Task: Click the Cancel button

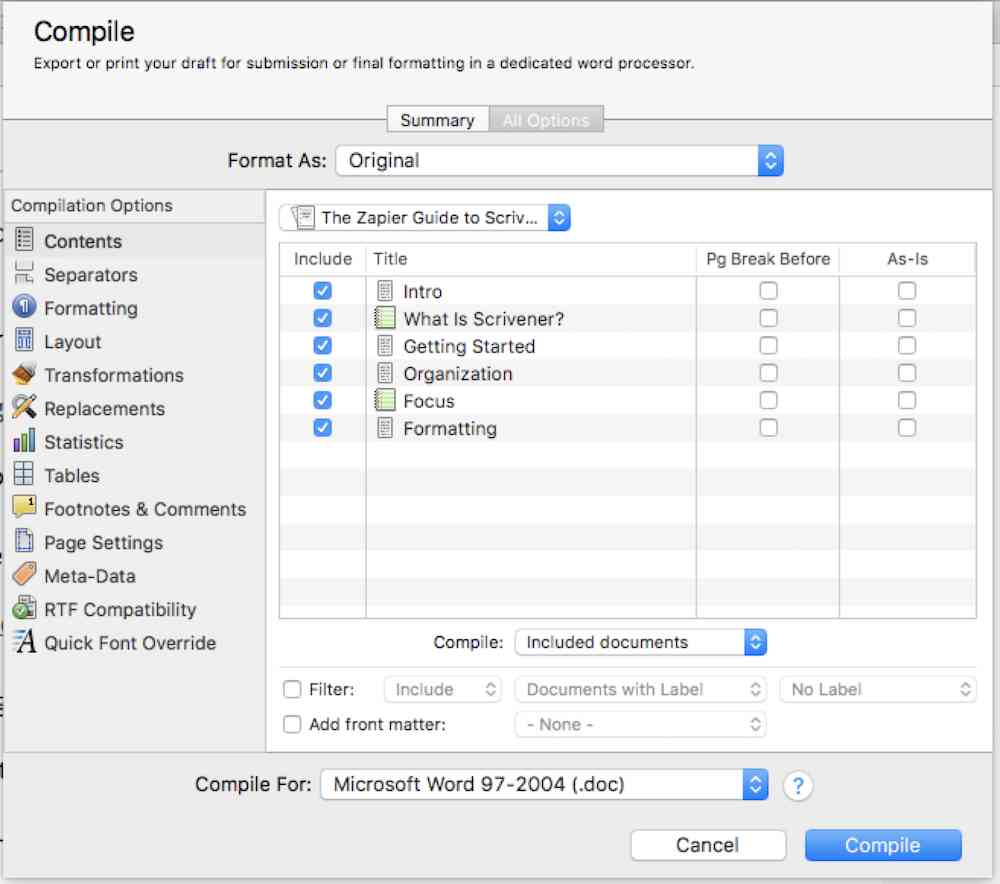Action: tap(708, 845)
